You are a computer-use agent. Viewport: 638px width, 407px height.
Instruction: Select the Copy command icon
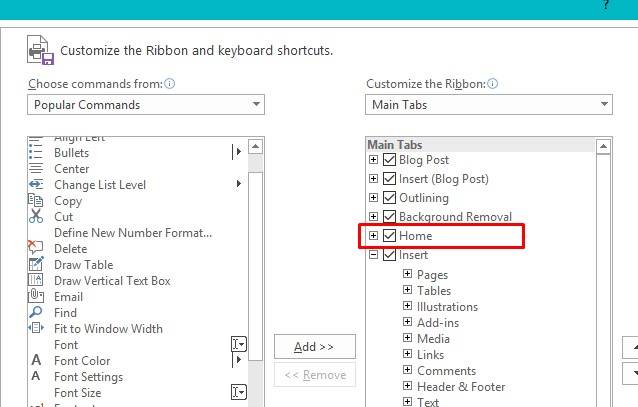point(35,200)
